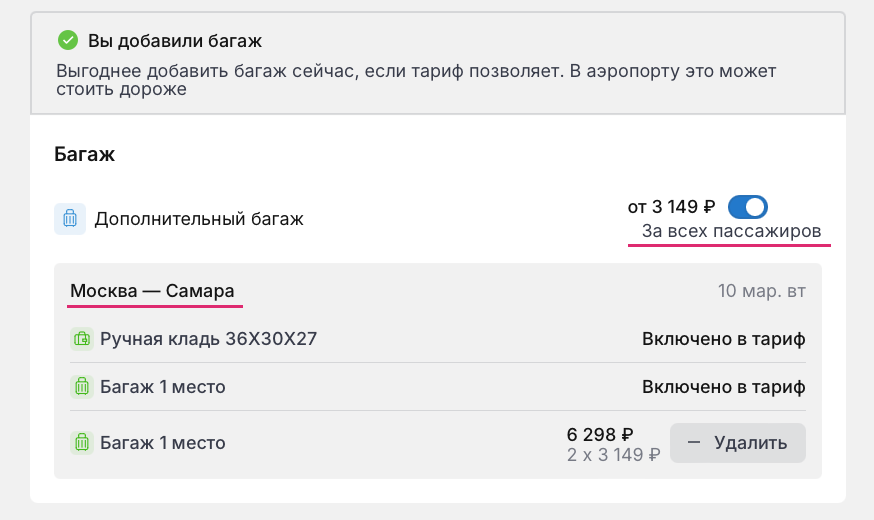Click the Вы добавили багаж notification title
874x520 pixels.
[175, 41]
